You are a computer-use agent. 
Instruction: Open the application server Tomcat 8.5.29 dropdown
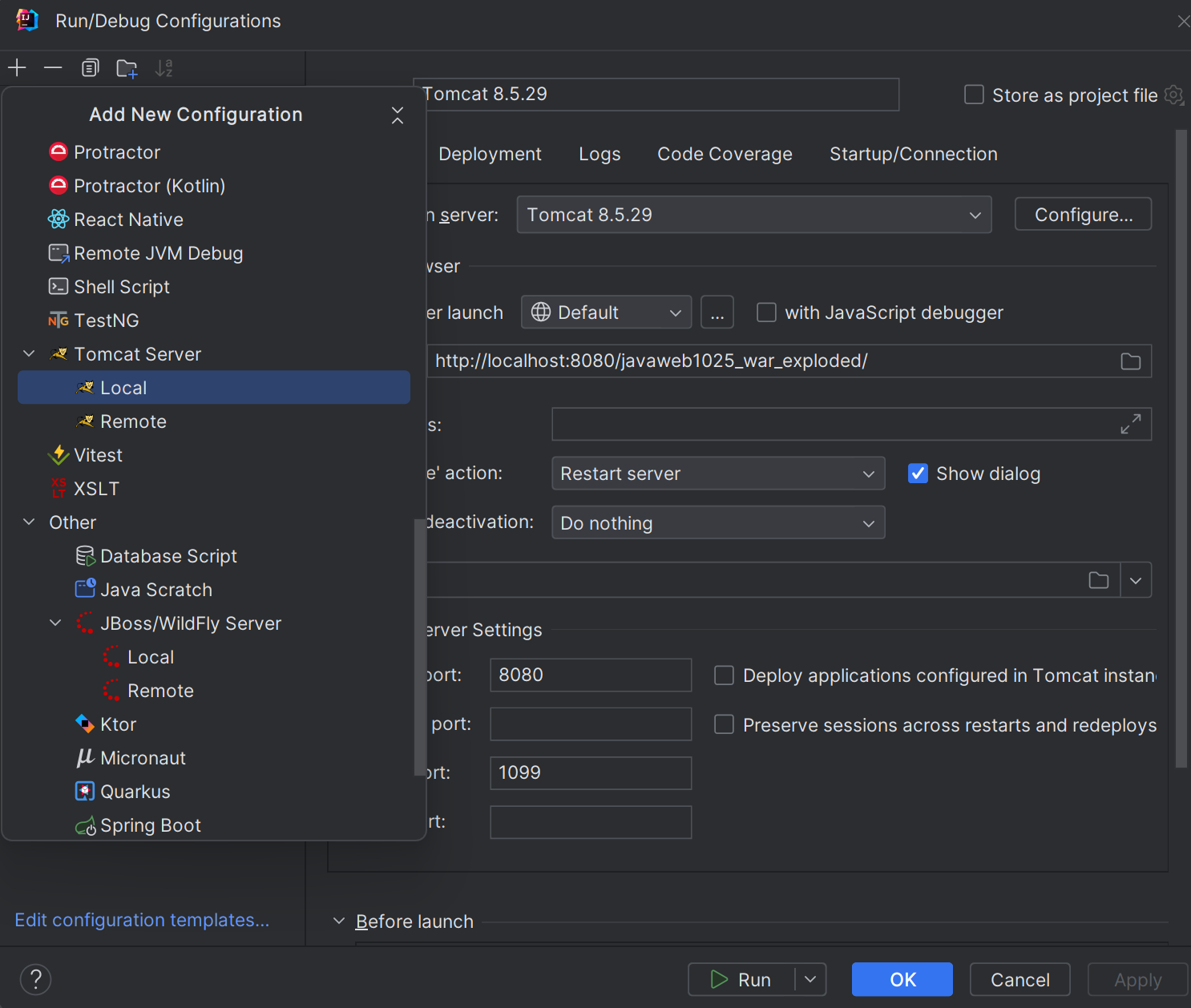(x=754, y=215)
